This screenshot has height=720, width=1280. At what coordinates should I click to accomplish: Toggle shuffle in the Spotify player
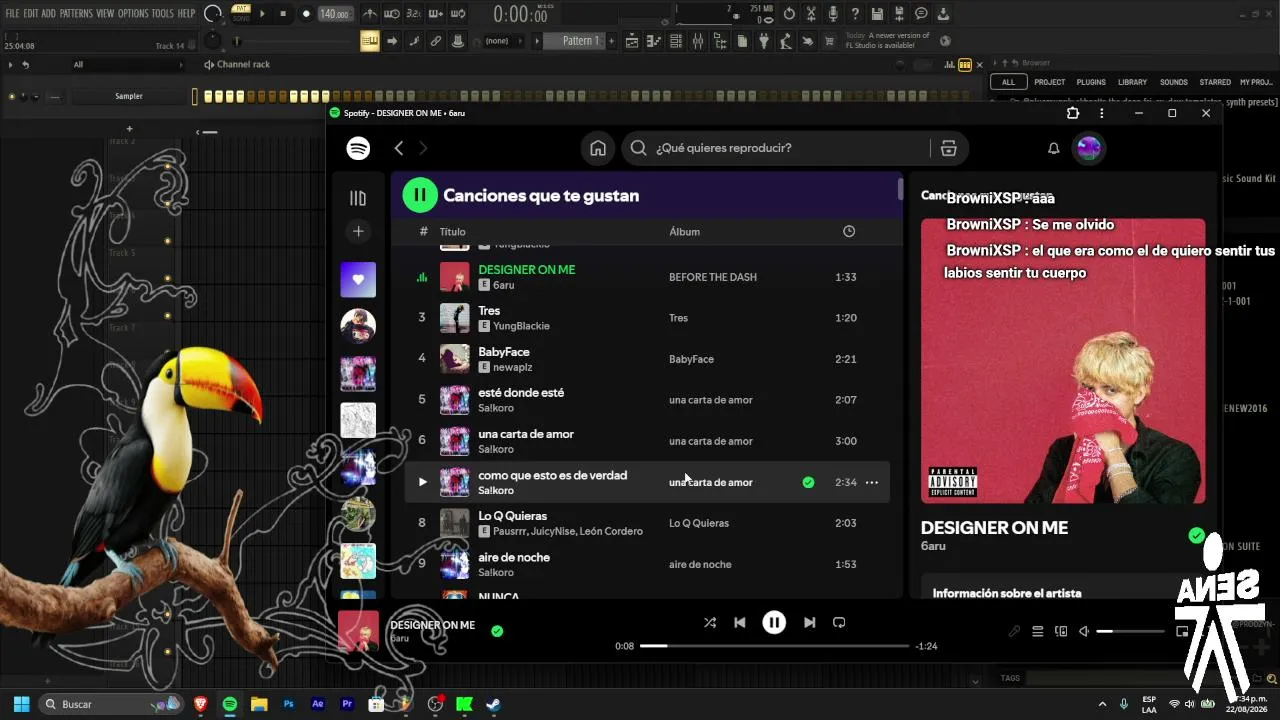710,622
